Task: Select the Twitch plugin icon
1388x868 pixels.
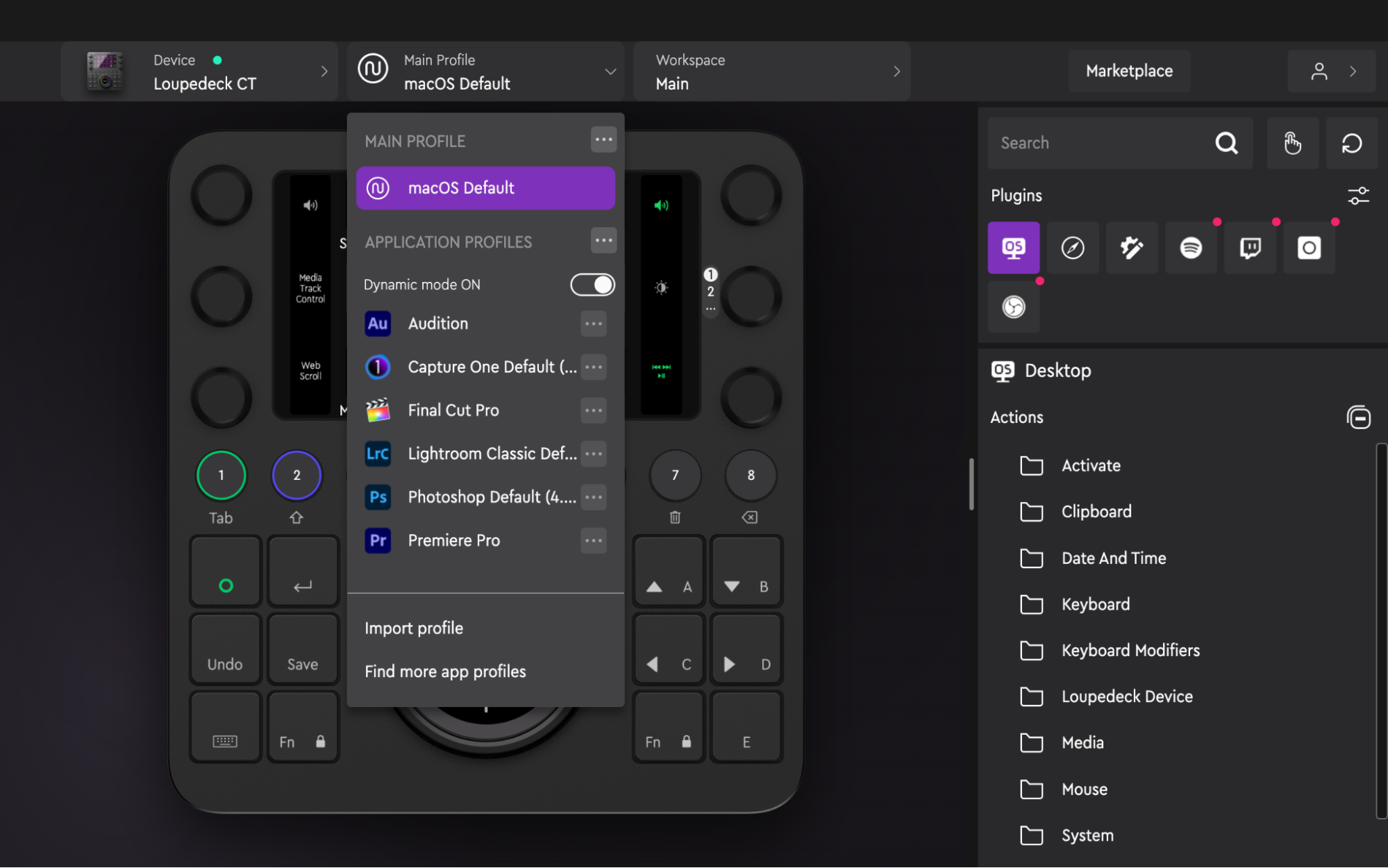Action: (1250, 247)
